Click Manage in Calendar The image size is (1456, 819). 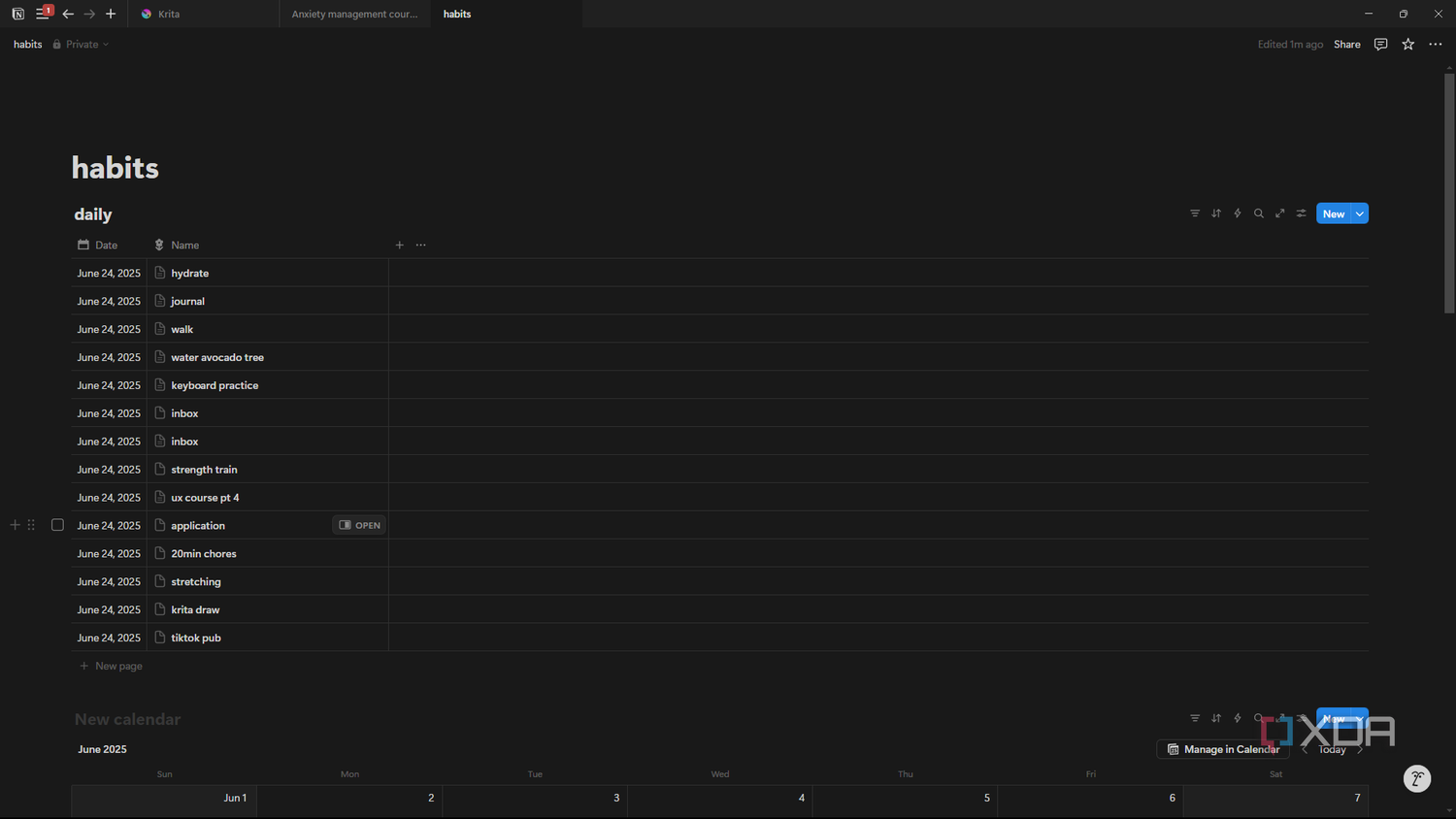point(1223,749)
